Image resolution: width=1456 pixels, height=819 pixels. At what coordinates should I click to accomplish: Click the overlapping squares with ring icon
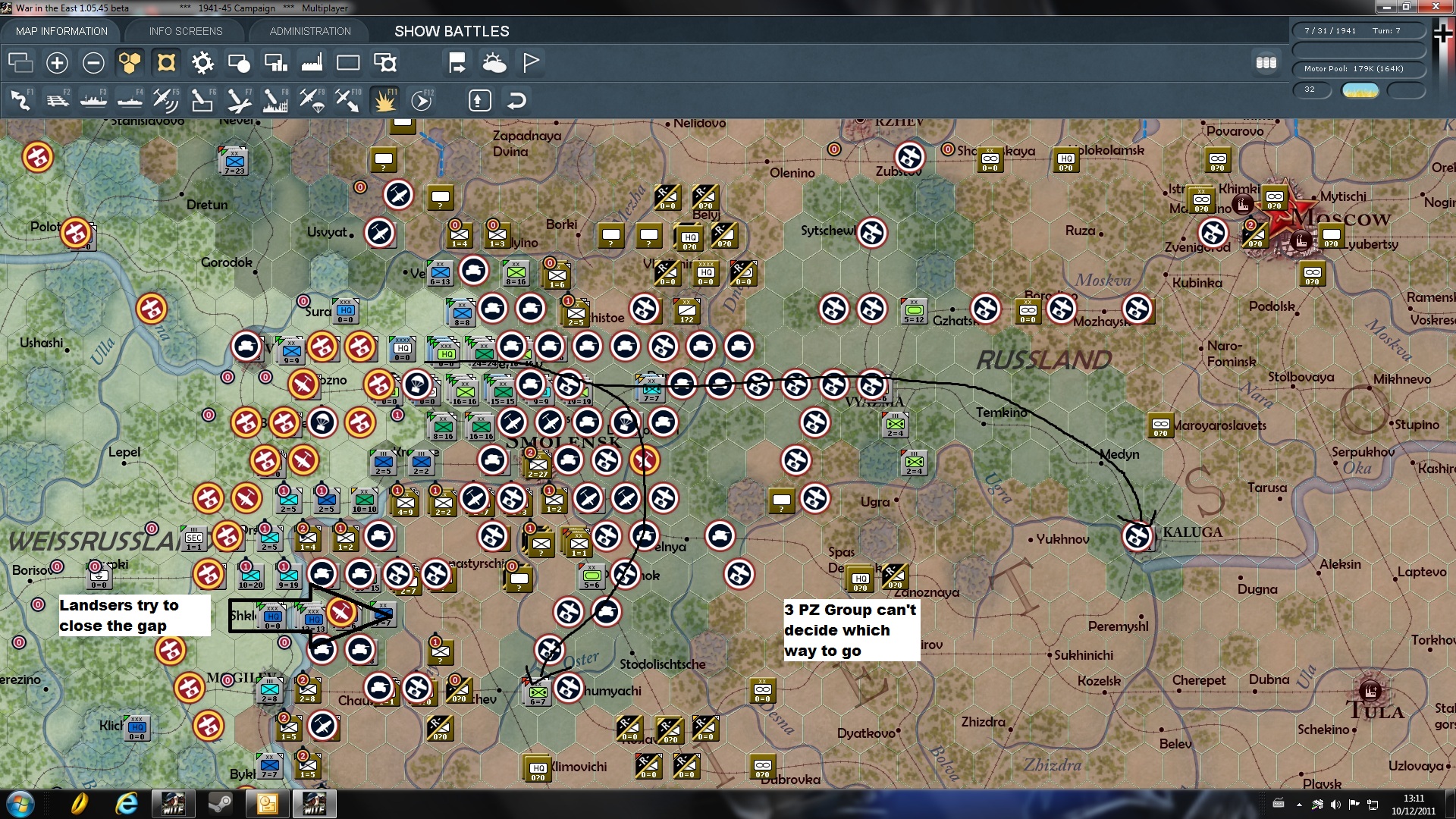384,62
